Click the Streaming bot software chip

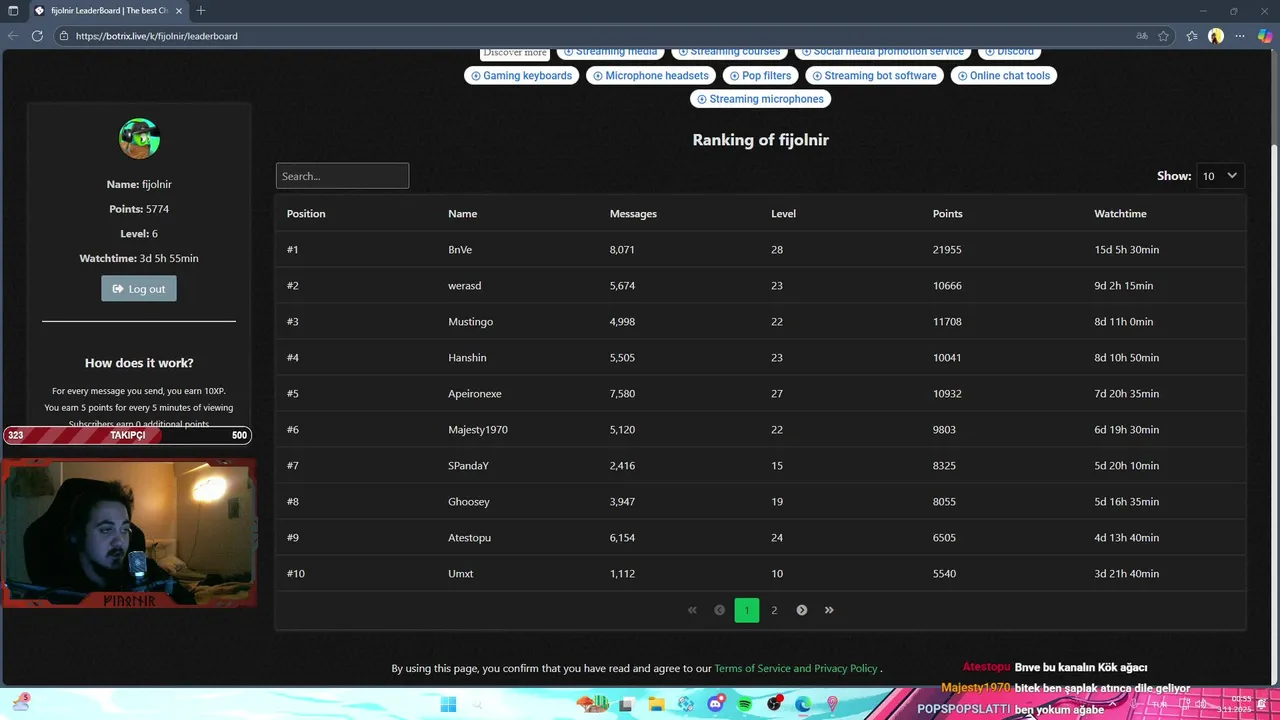[x=874, y=76]
